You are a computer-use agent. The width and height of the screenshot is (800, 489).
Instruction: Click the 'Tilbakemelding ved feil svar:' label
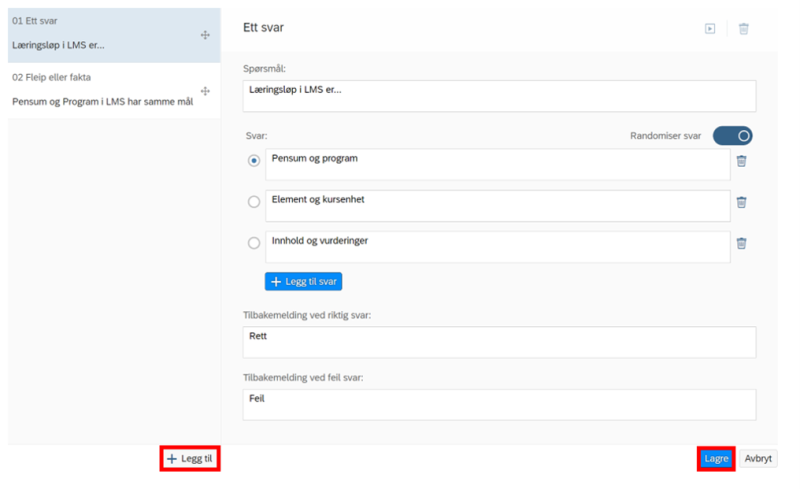(303, 378)
